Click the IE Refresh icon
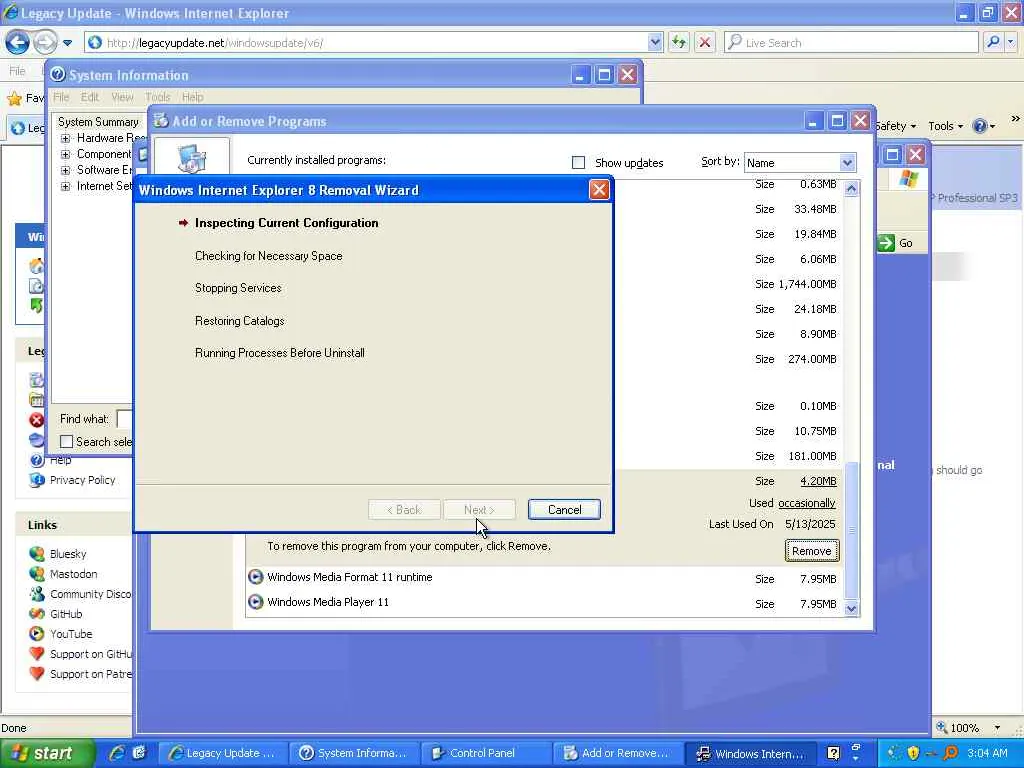Viewport: 1024px width, 768px height. point(679,42)
